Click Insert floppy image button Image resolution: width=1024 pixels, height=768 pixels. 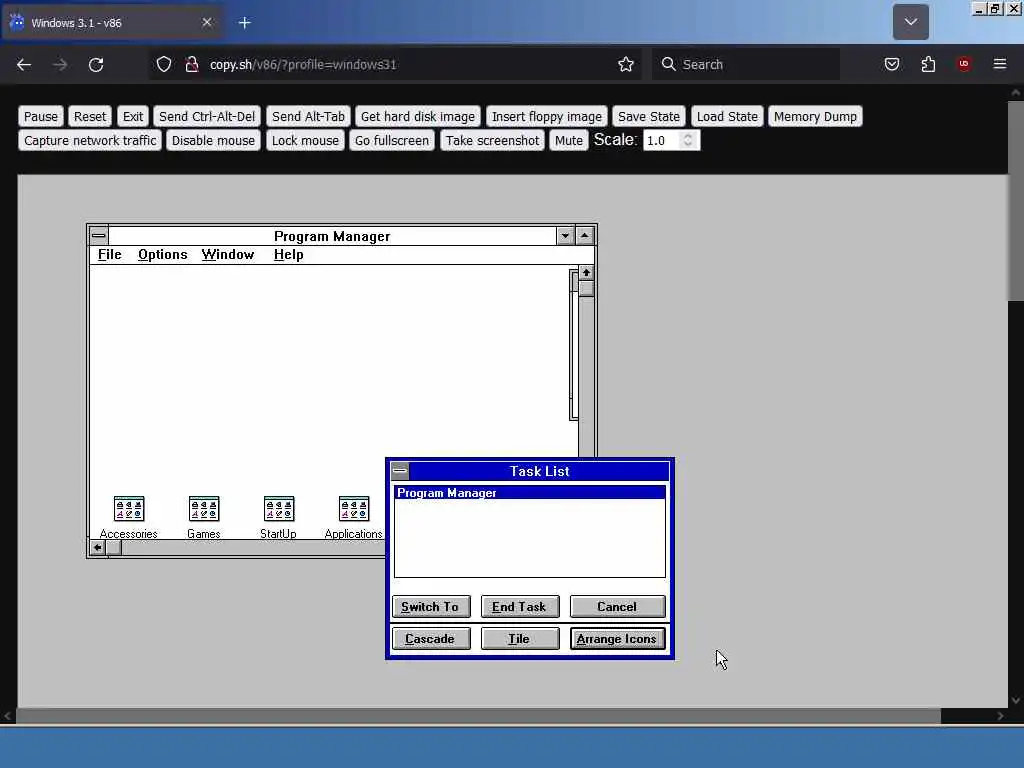[547, 116]
